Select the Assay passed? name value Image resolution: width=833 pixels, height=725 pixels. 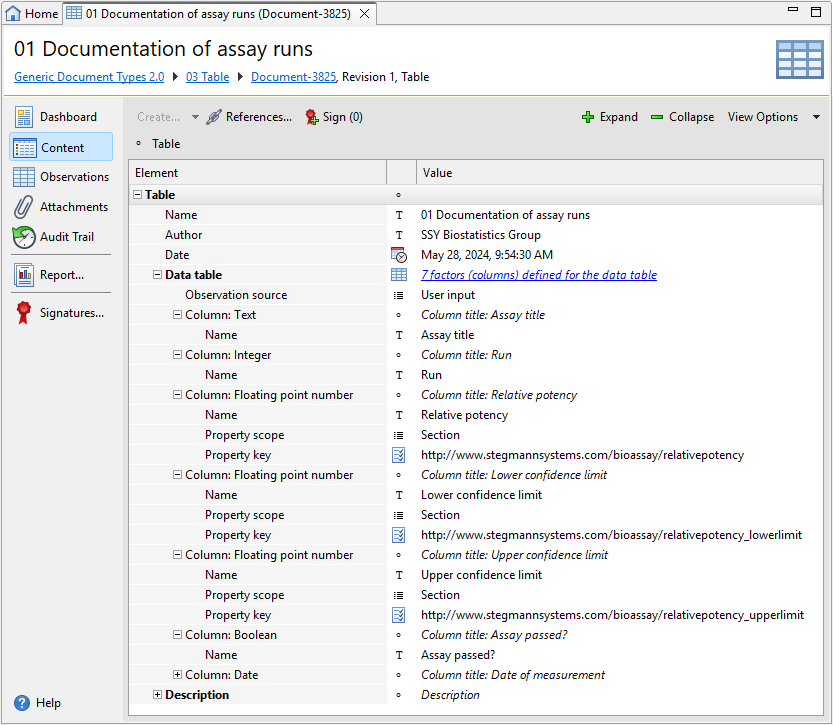(458, 655)
